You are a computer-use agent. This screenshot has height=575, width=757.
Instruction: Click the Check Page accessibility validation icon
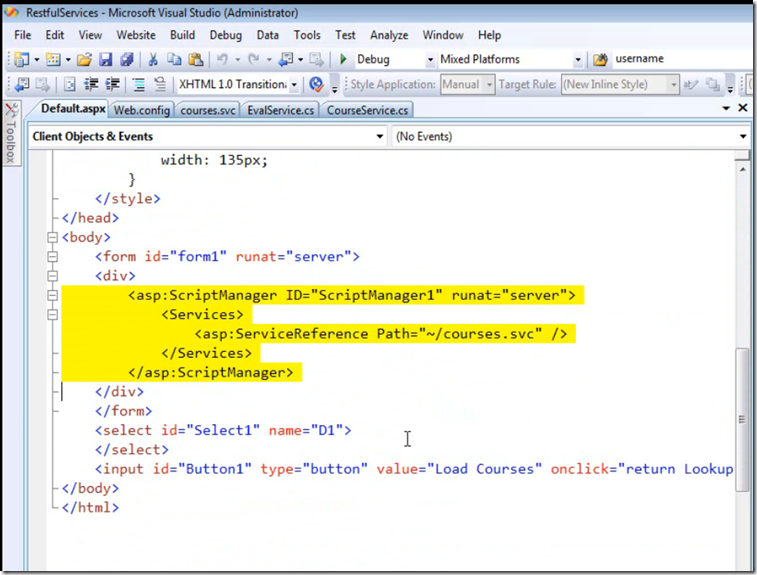316,84
